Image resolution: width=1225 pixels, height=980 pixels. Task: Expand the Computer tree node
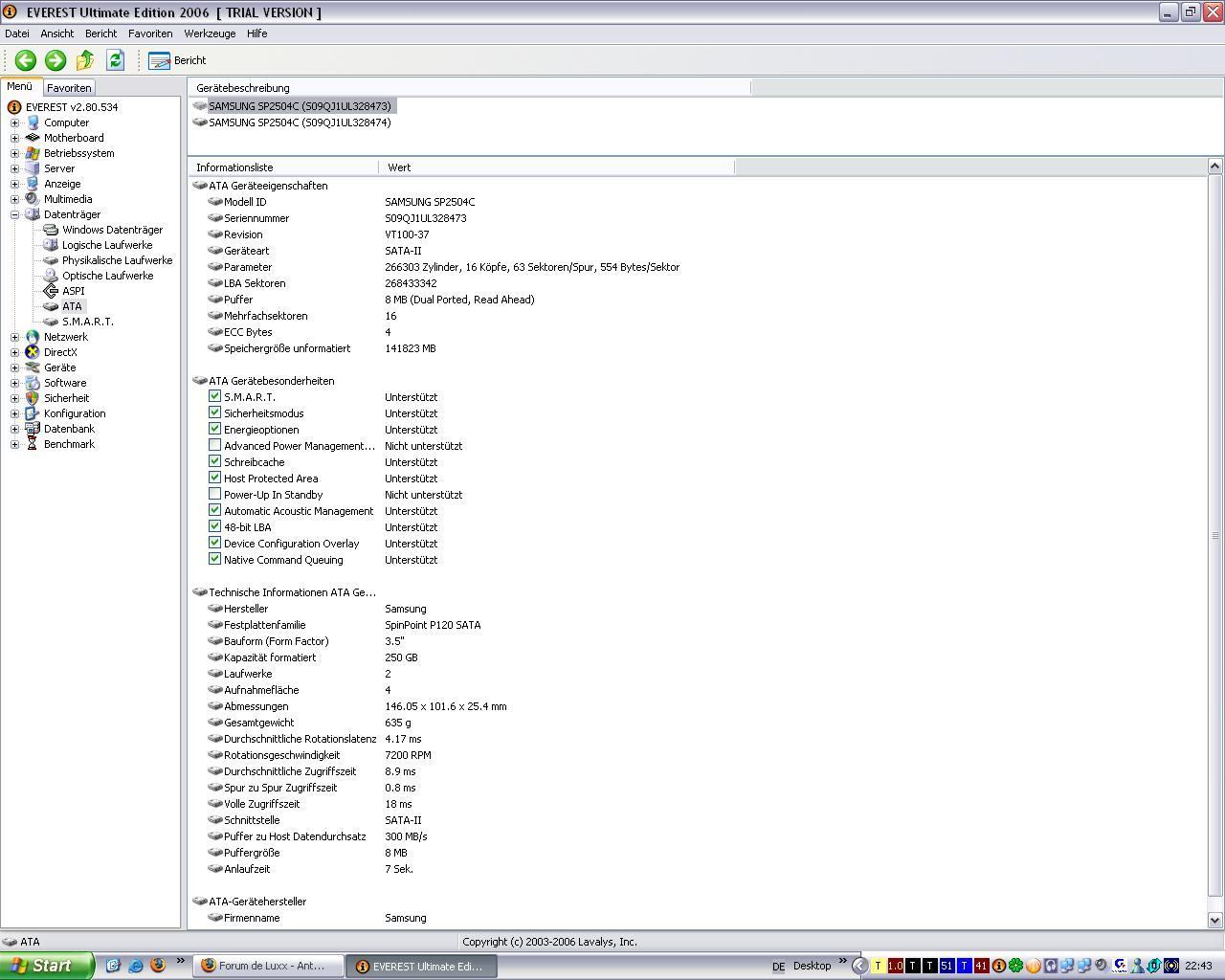tap(14, 122)
